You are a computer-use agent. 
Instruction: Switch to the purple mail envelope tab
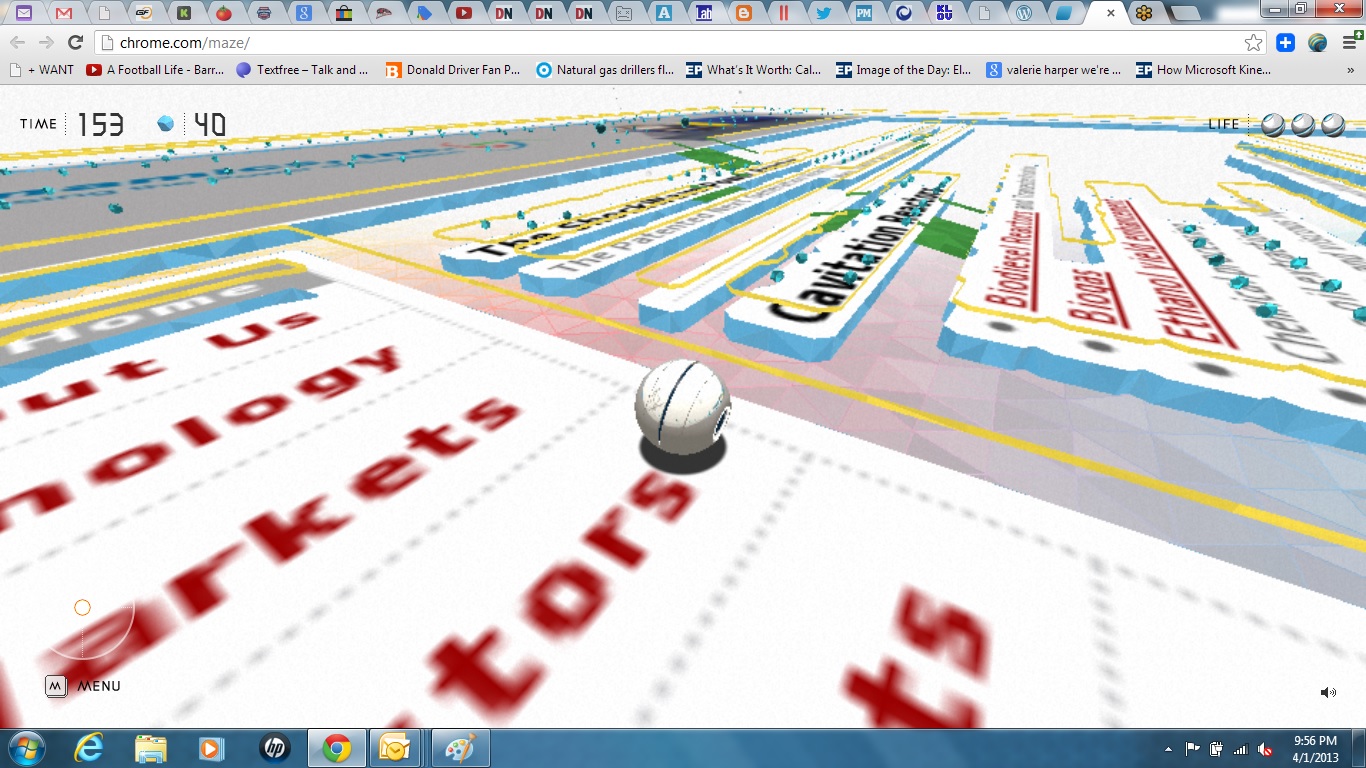tap(23, 13)
